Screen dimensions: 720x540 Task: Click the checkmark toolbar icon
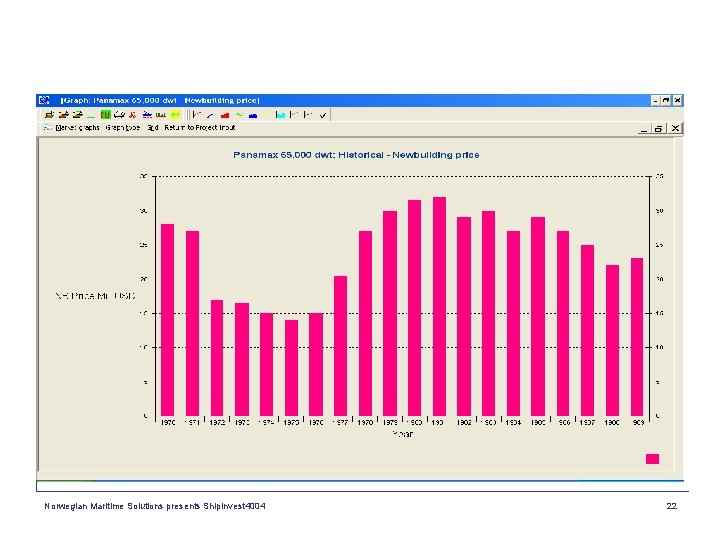tap(323, 115)
